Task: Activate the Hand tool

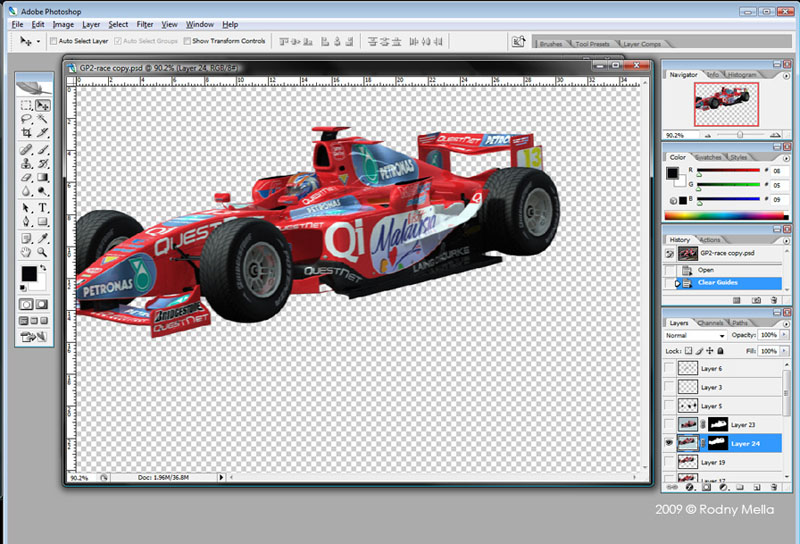Action: click(x=26, y=252)
